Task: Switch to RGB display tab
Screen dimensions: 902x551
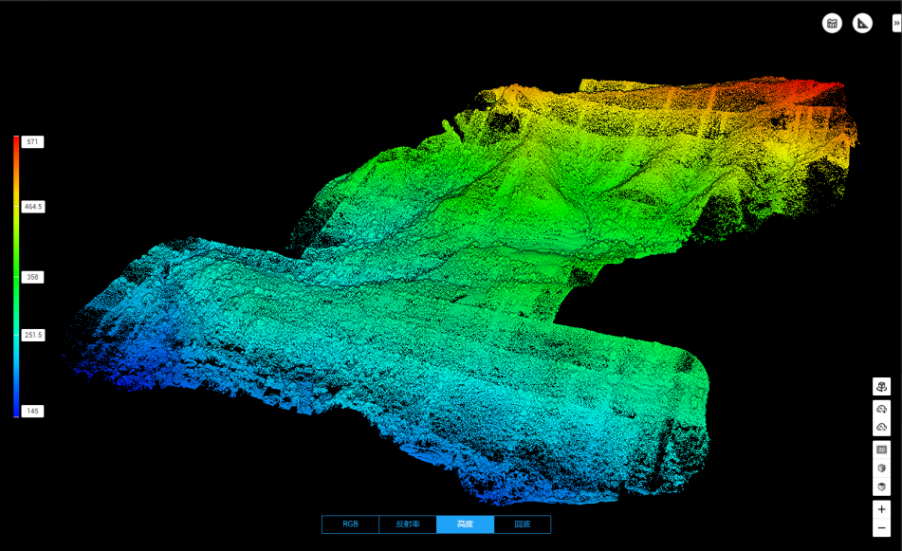Action: (350, 524)
